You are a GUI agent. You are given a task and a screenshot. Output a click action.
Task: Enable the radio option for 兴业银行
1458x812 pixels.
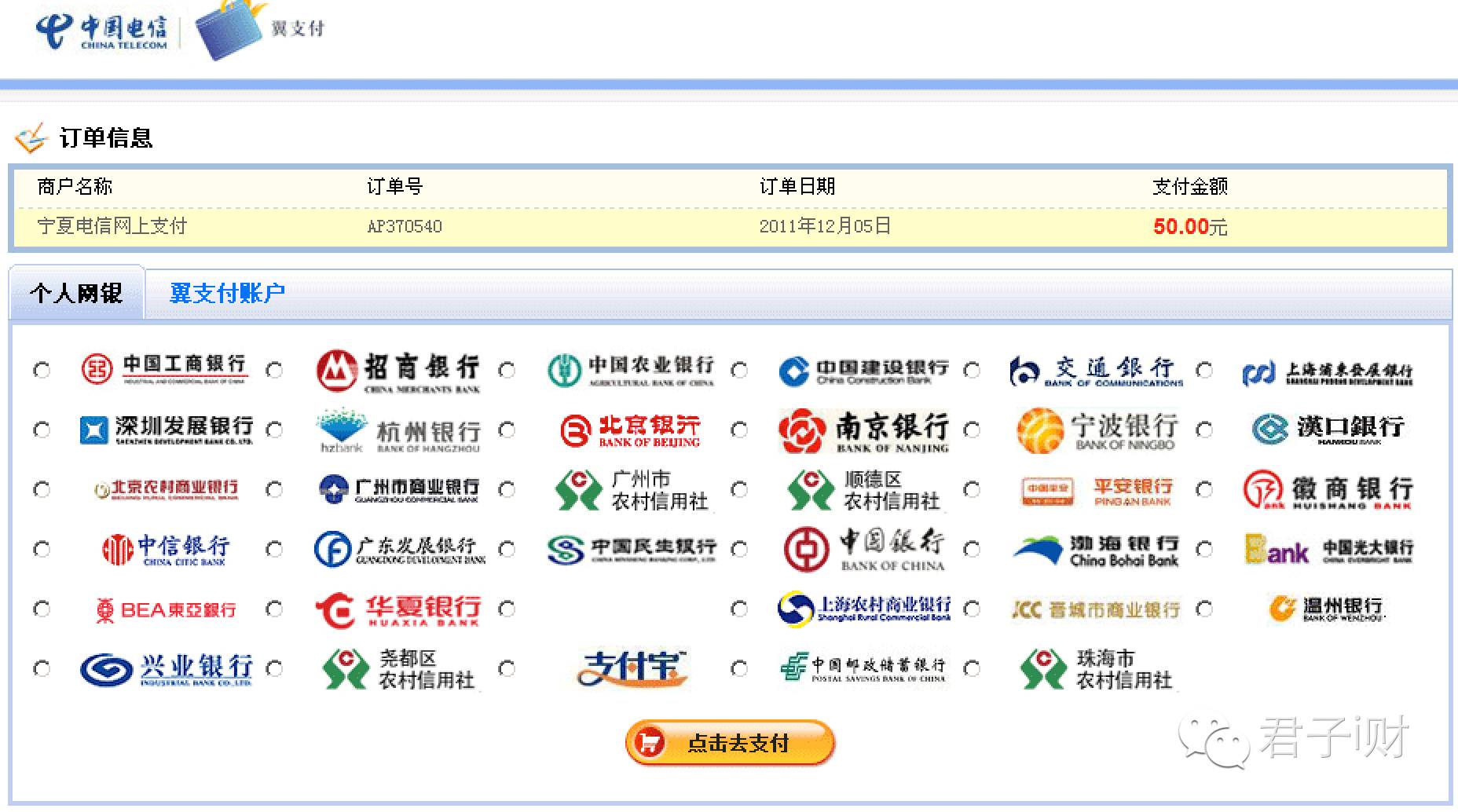(x=42, y=668)
